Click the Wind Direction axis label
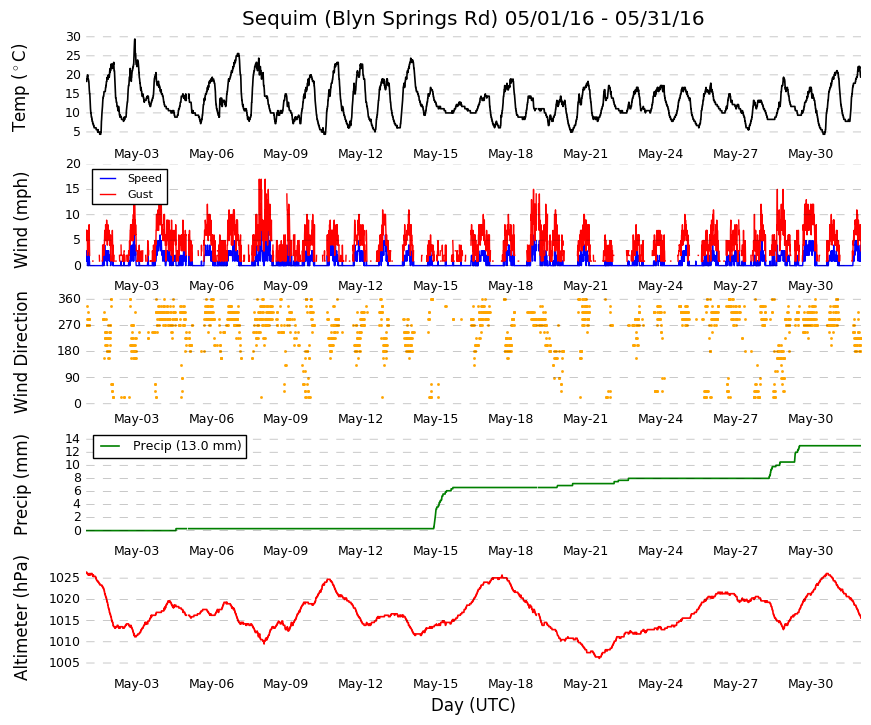Screen dimensions: 871x725 20,353
